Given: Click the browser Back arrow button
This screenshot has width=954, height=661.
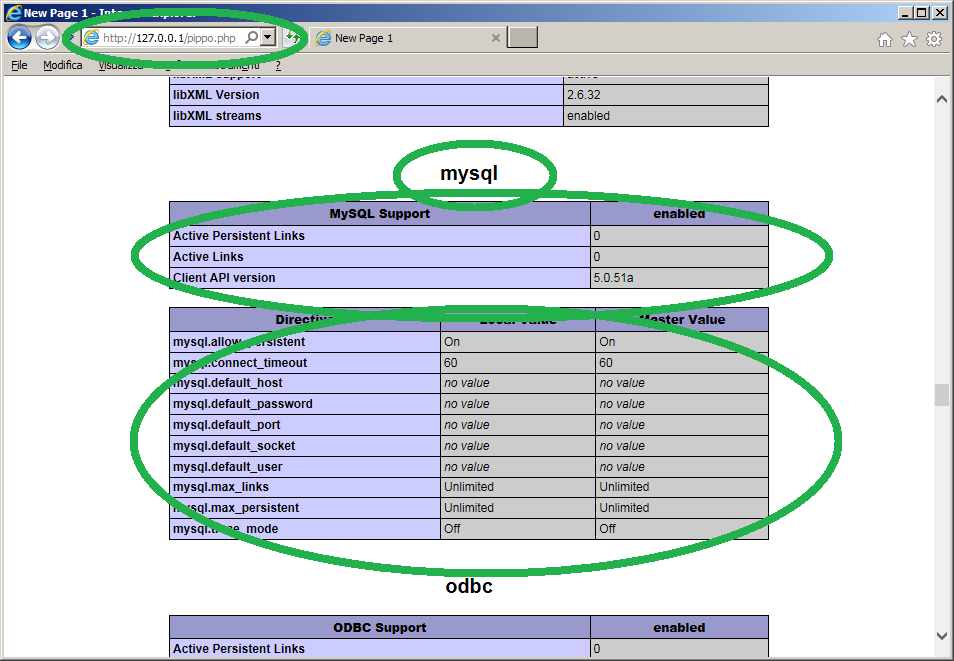Looking at the screenshot, I should pyautogui.click(x=19, y=38).
